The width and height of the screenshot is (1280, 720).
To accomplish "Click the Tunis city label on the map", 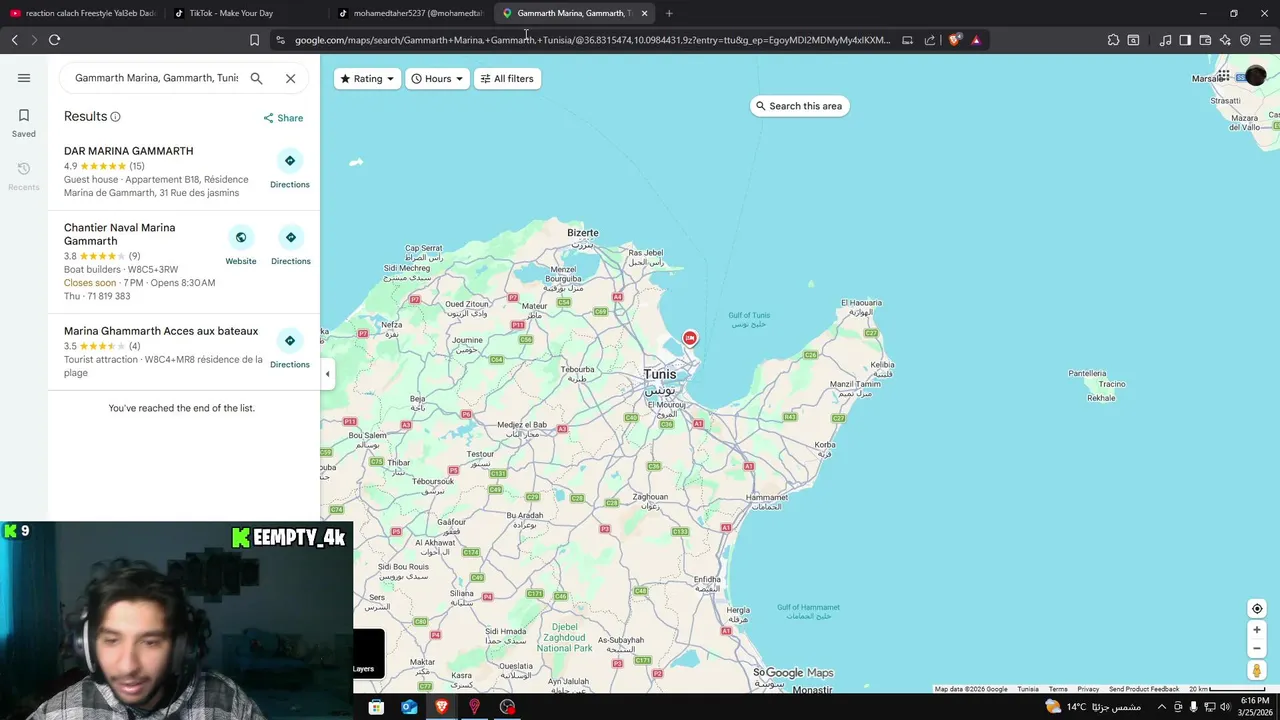I will pos(659,374).
